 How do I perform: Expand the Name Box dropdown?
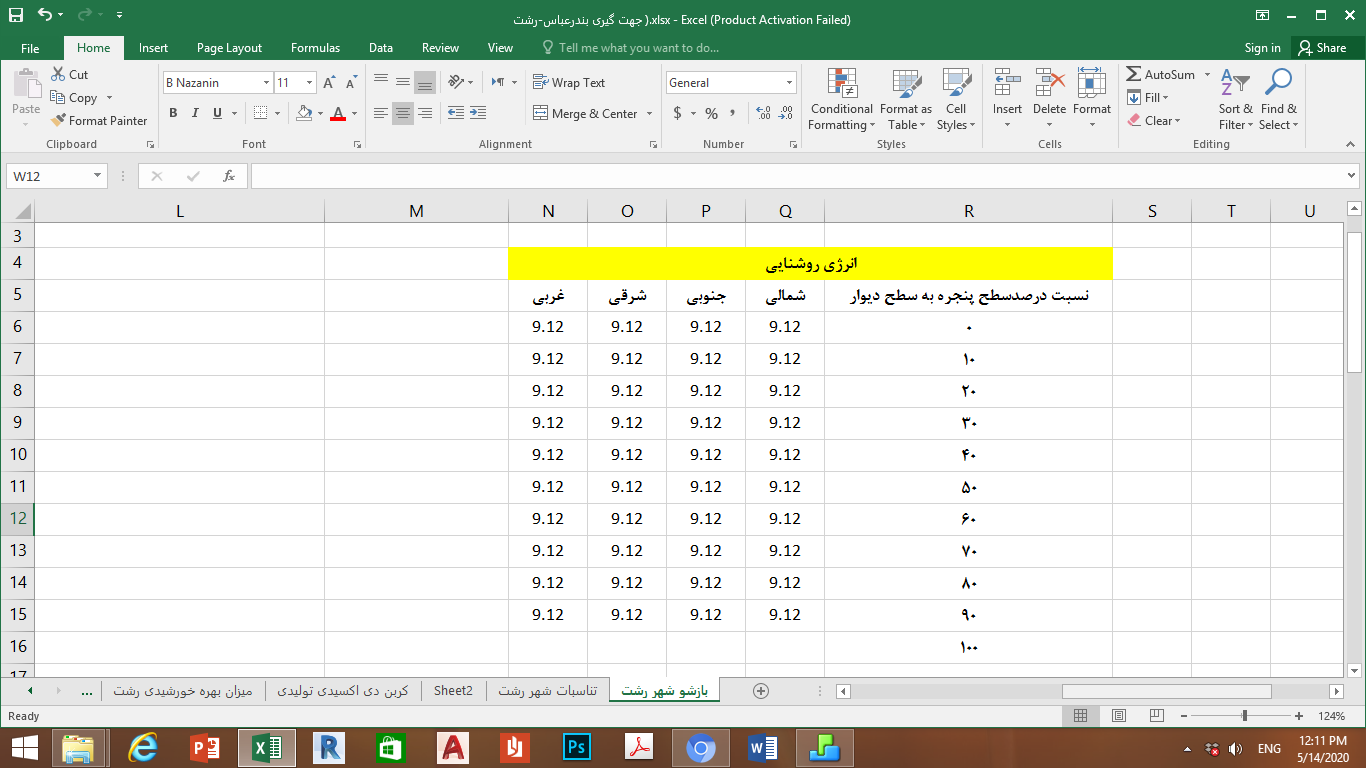[97, 176]
